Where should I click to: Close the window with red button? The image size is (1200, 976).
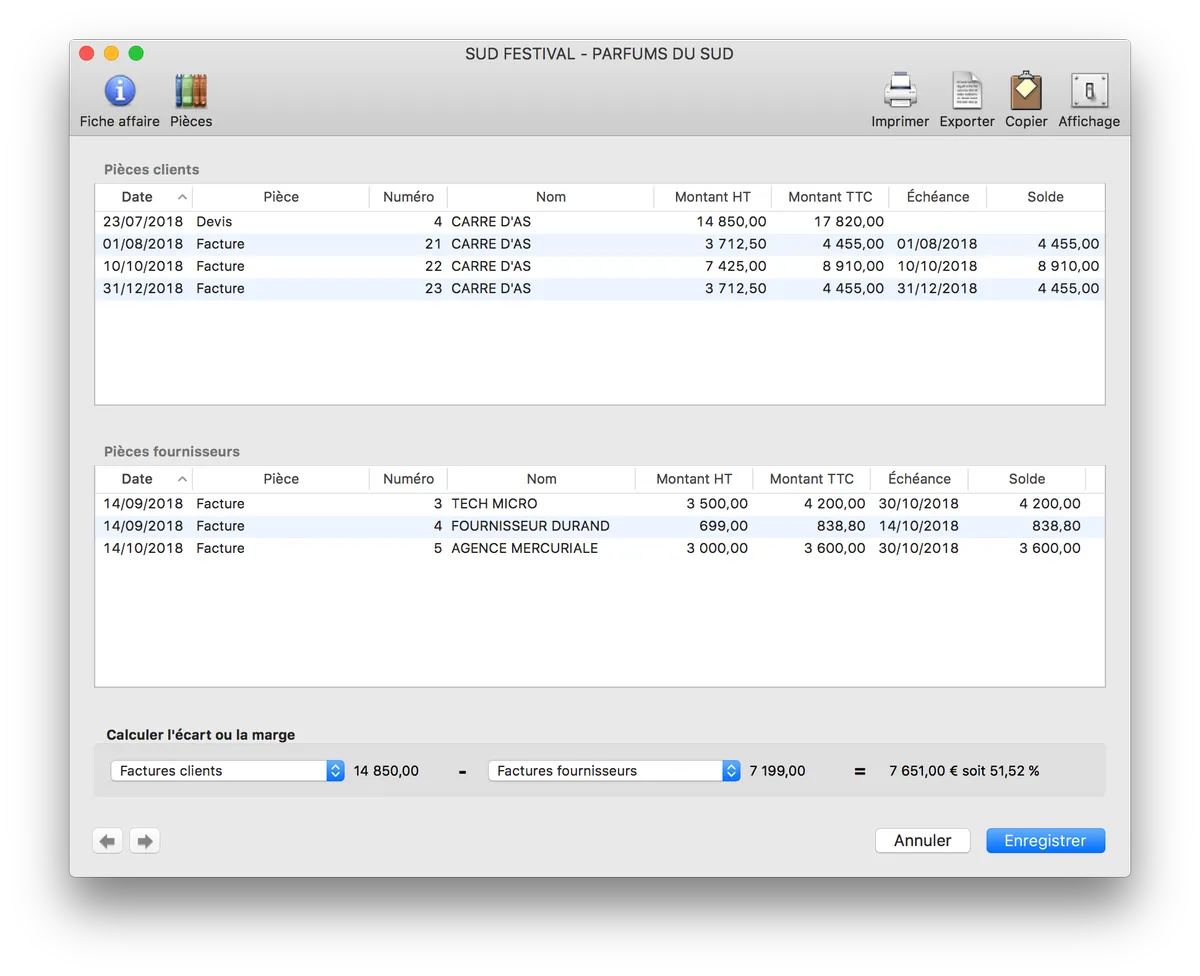(x=87, y=54)
